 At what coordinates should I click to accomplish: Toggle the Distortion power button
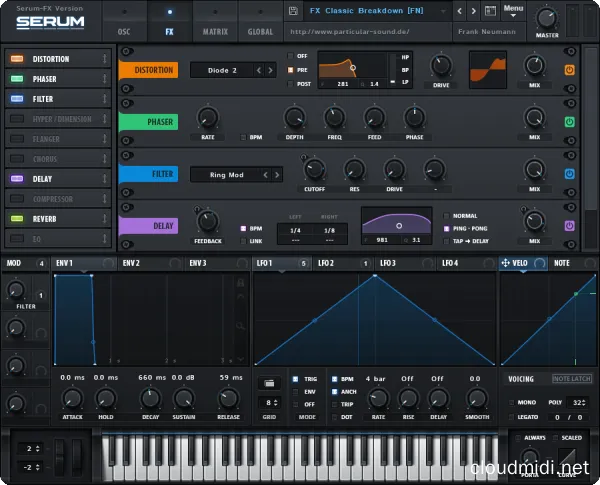(569, 70)
